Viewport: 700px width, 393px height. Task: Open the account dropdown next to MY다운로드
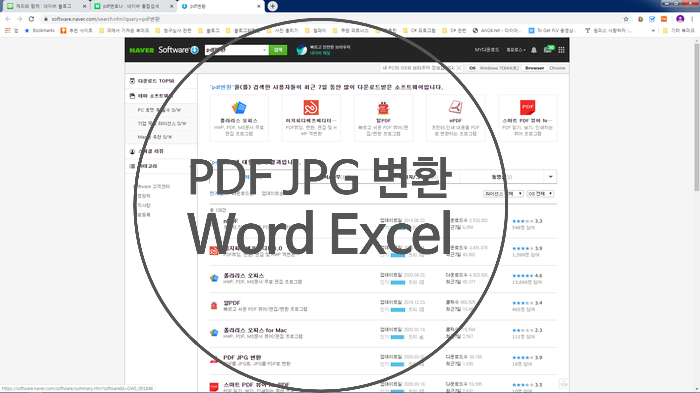[x=516, y=50]
